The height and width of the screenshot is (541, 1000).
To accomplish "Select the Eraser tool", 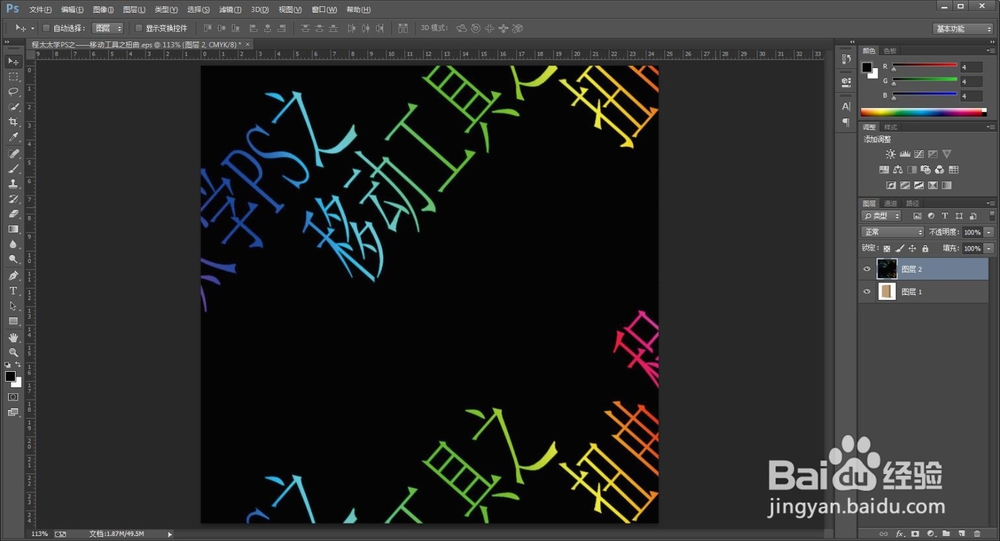I will tap(13, 214).
